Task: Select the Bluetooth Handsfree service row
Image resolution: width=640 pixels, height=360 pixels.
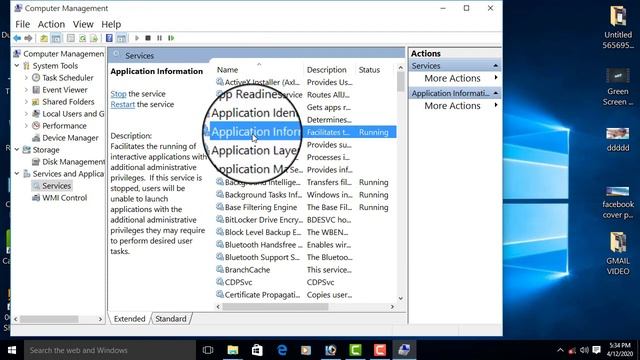Action: tap(305, 245)
